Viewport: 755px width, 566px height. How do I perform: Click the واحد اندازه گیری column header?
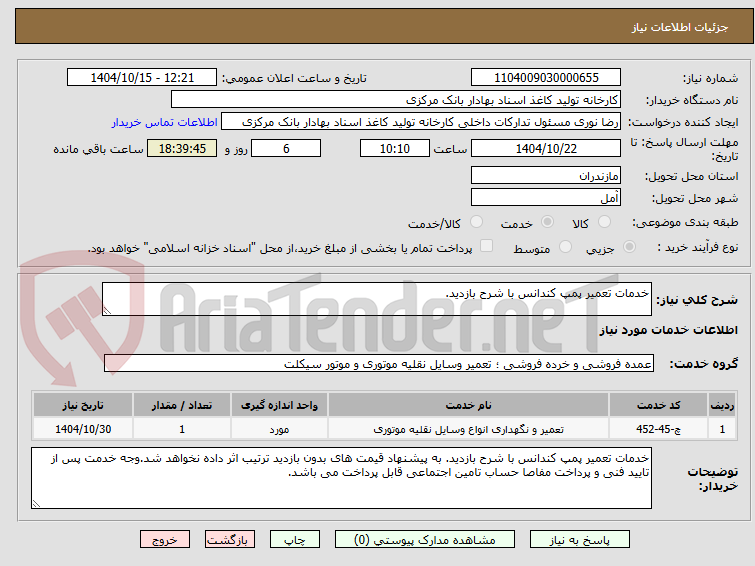279,405
